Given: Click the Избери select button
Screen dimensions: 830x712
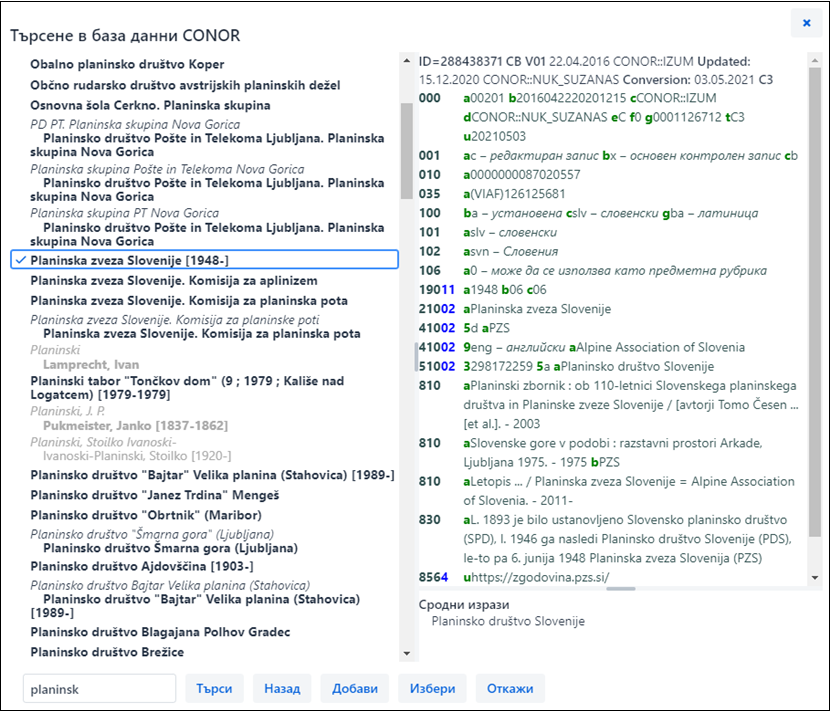Looking at the screenshot, I should [x=432, y=688].
